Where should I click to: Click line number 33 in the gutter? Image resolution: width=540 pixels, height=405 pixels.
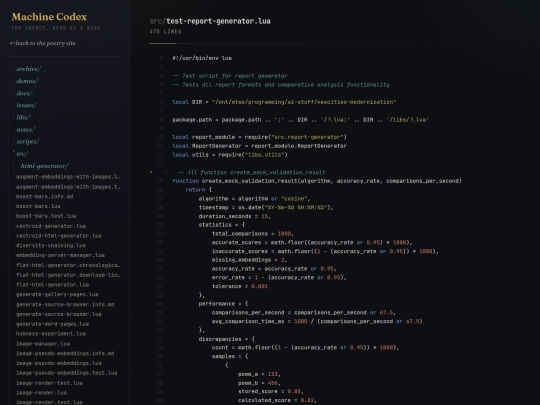[160, 339]
